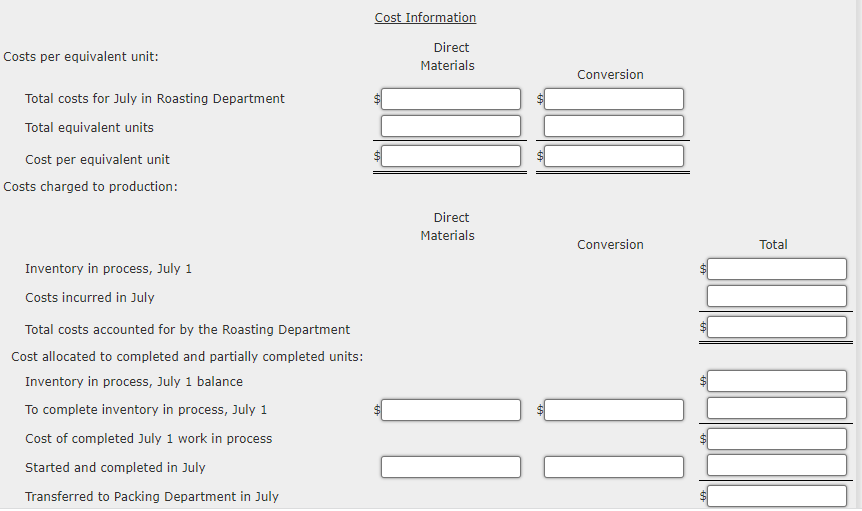This screenshot has height=511, width=862.
Task: Click the Total column header
Action: pyautogui.click(x=773, y=245)
